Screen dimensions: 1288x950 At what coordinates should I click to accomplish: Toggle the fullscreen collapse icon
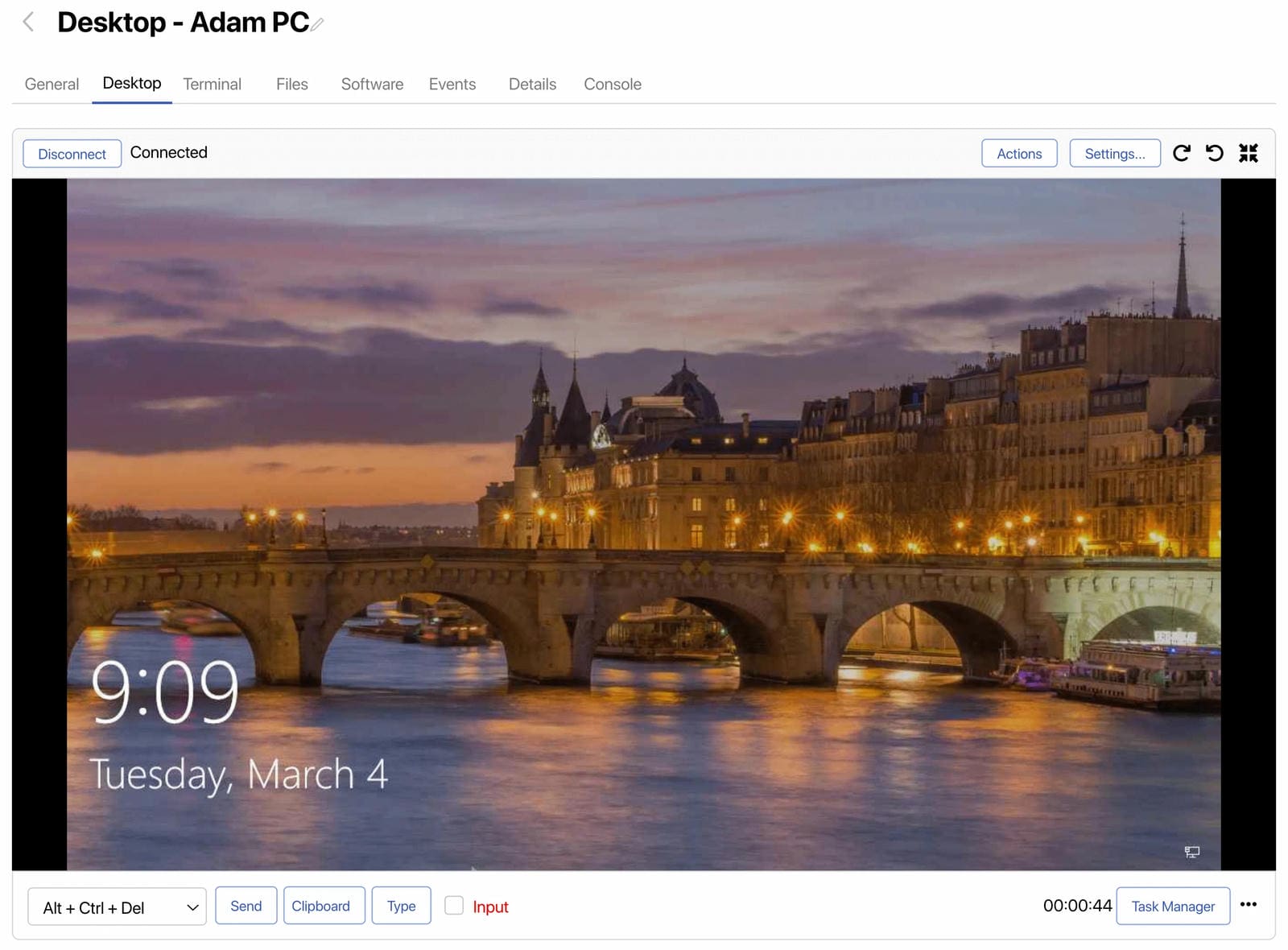pos(1248,153)
